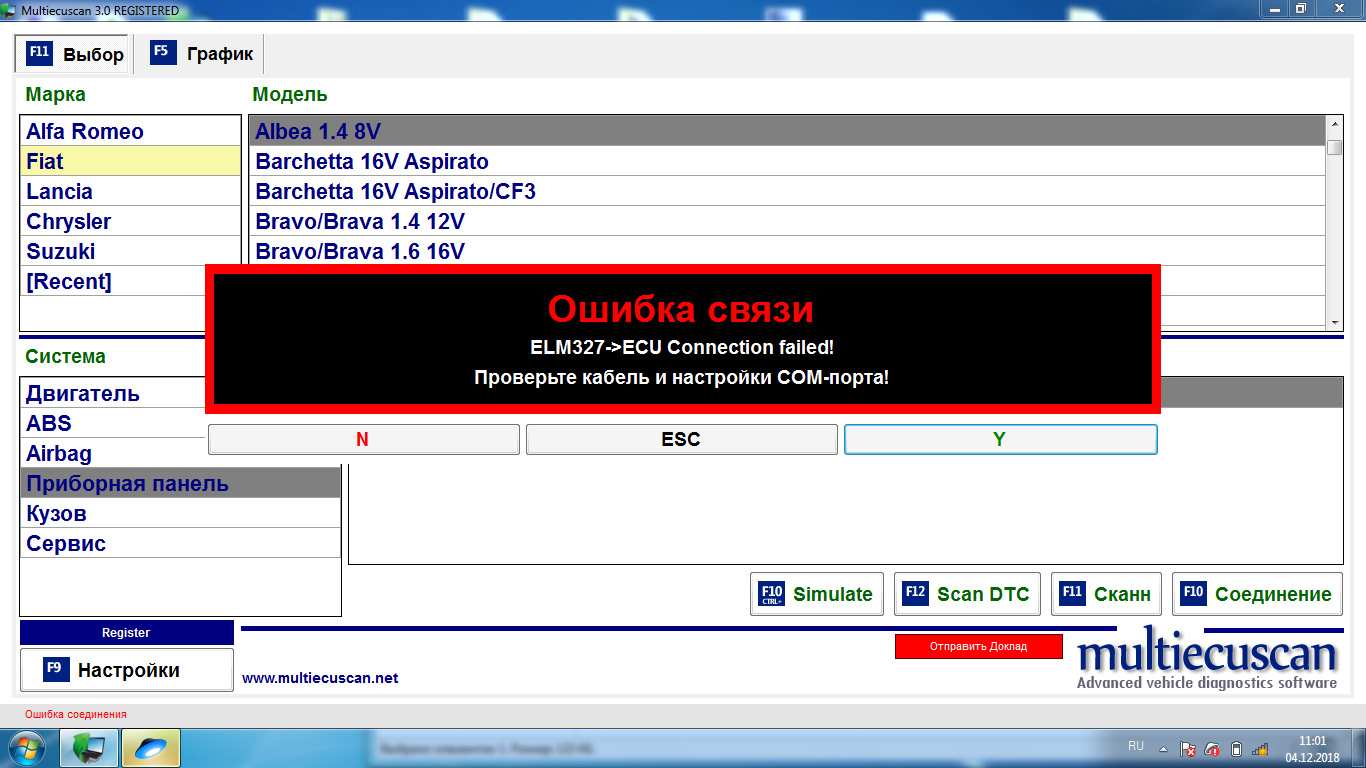Click the Отправить Доклад button

click(x=978, y=646)
